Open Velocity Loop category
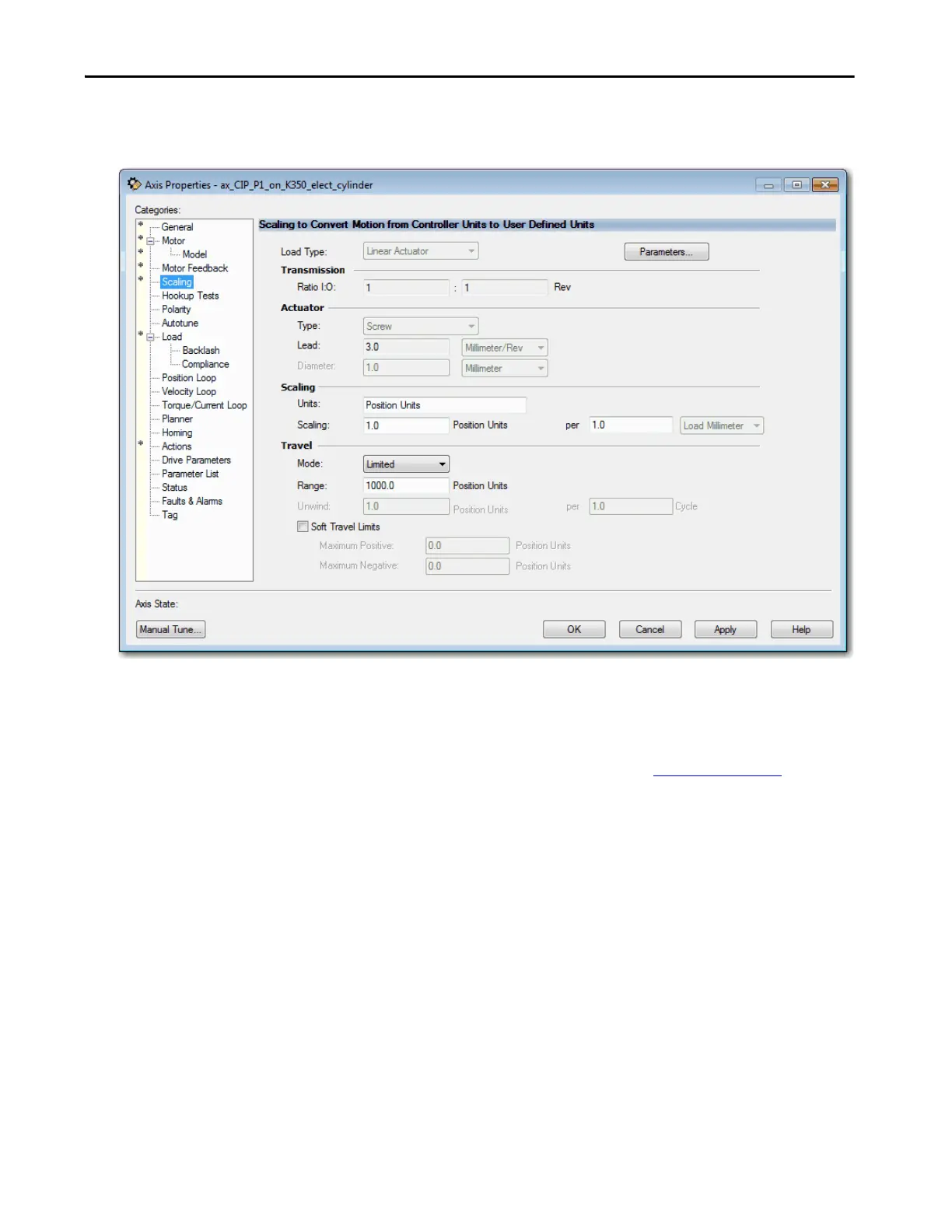Image resolution: width=952 pixels, height=1232 pixels. pyautogui.click(x=189, y=391)
